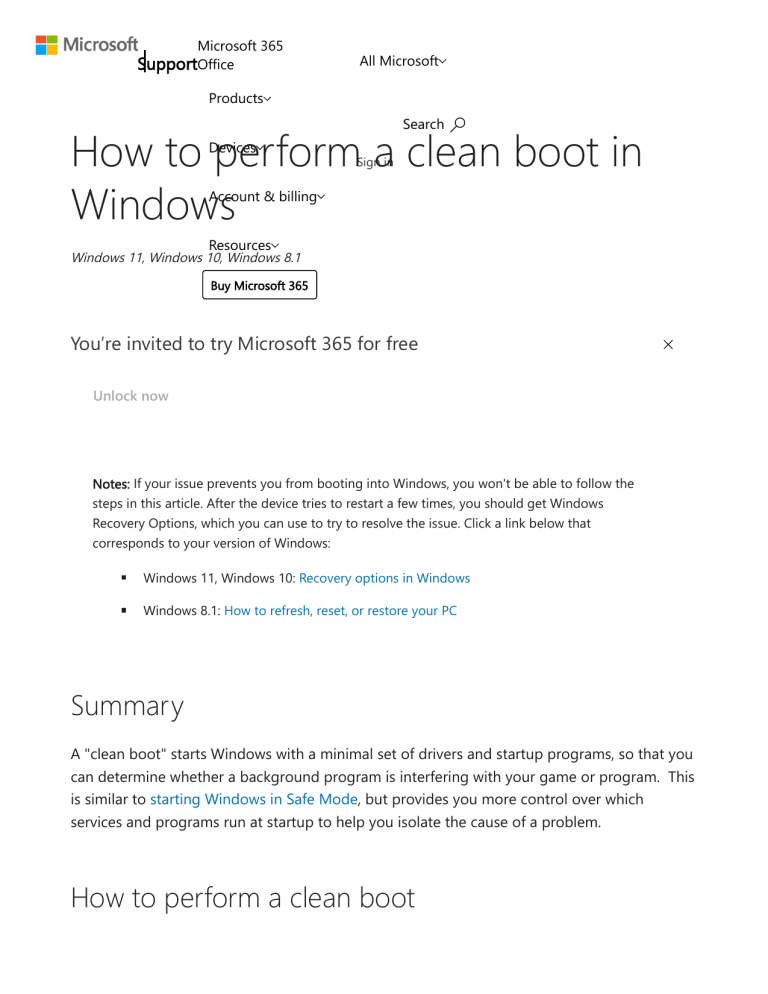
Task: Open the Devices dropdown
Action: point(236,147)
